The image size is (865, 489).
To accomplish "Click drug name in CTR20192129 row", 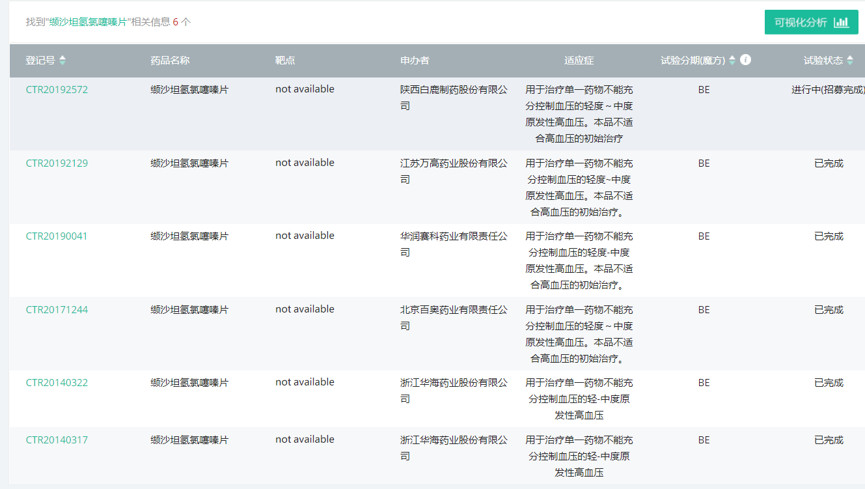I will 189,163.
